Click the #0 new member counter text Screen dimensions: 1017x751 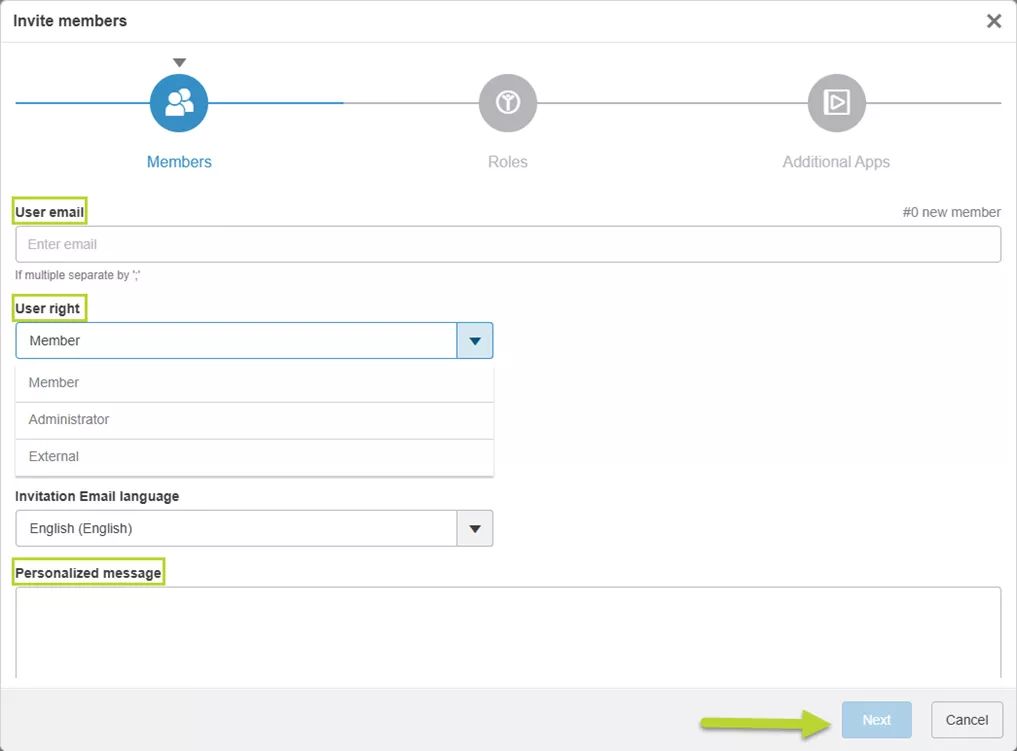coord(951,212)
